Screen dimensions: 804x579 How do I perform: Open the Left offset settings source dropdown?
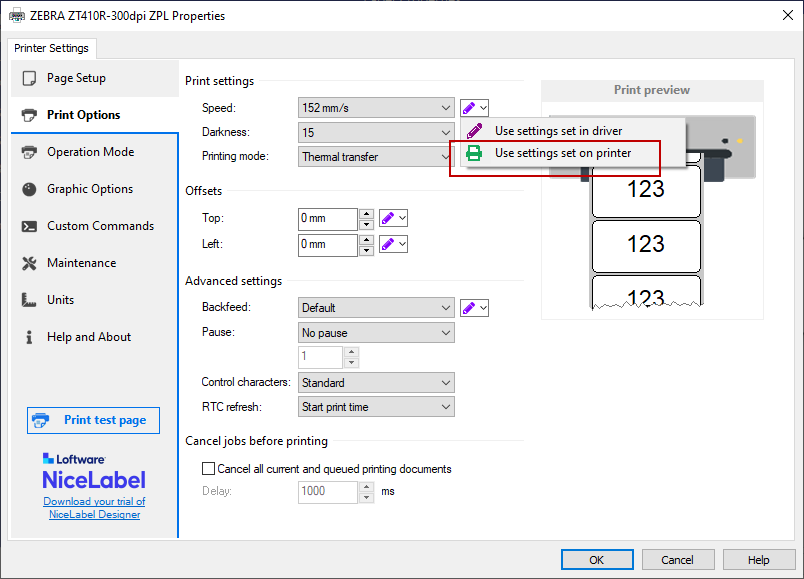(401, 243)
